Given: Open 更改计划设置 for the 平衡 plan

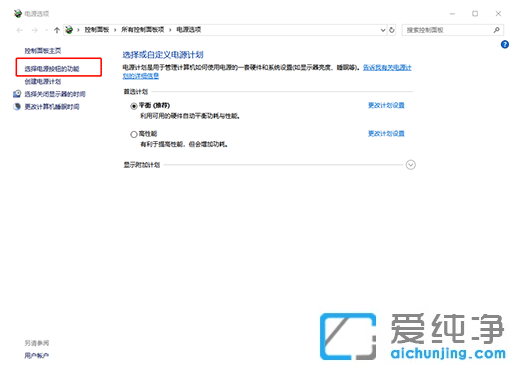Looking at the screenshot, I should tap(386, 105).
